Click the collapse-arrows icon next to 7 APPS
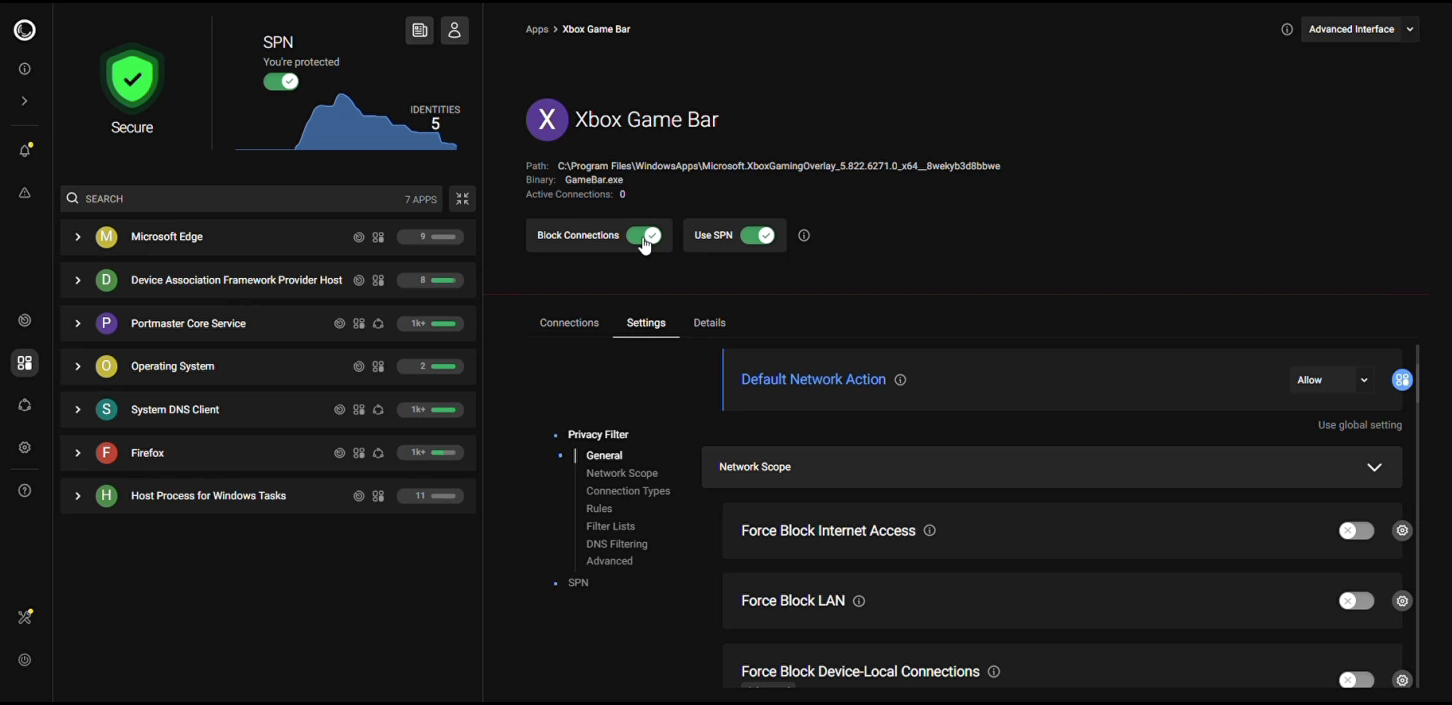The height and width of the screenshot is (705, 1452). 462,199
